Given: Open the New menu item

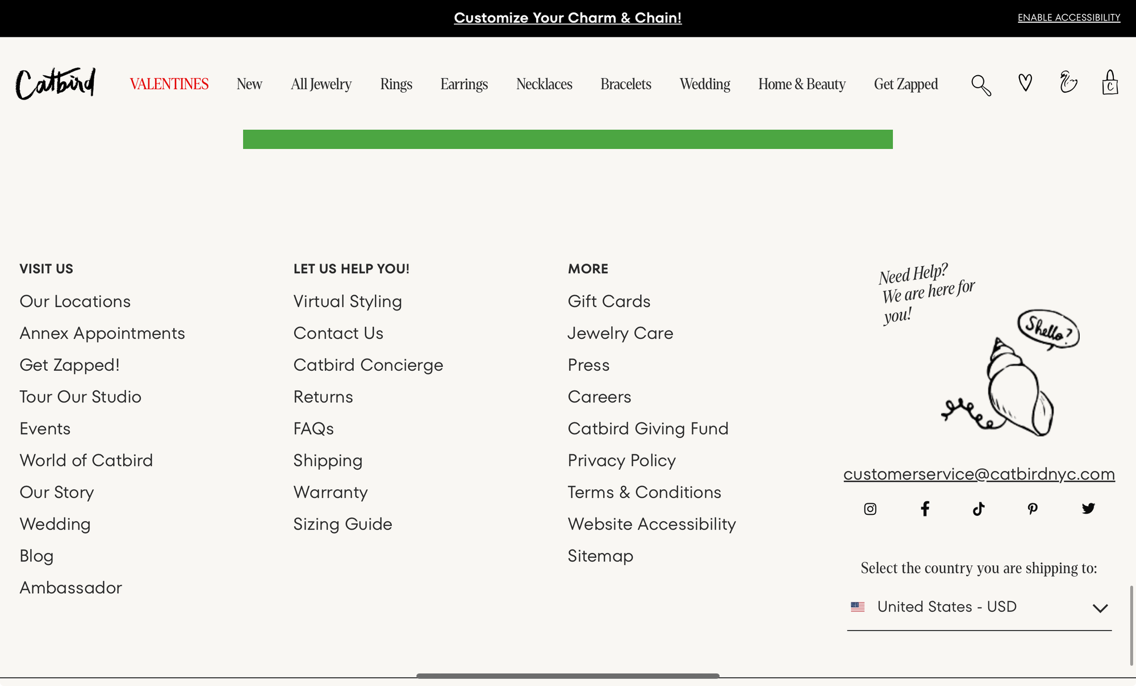Looking at the screenshot, I should coord(249,84).
